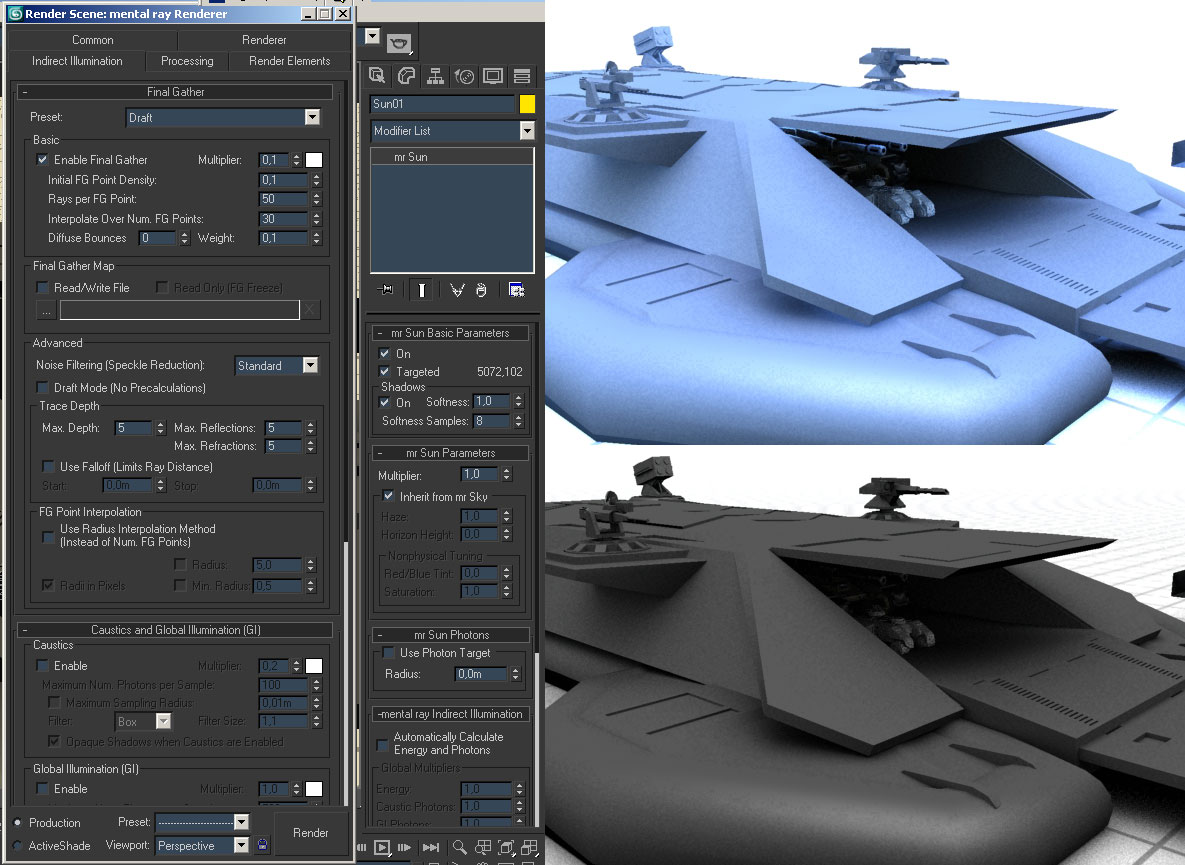This screenshot has width=1185, height=865.
Task: Toggle the viewport lock icon beside Perspective
Action: [x=262, y=845]
